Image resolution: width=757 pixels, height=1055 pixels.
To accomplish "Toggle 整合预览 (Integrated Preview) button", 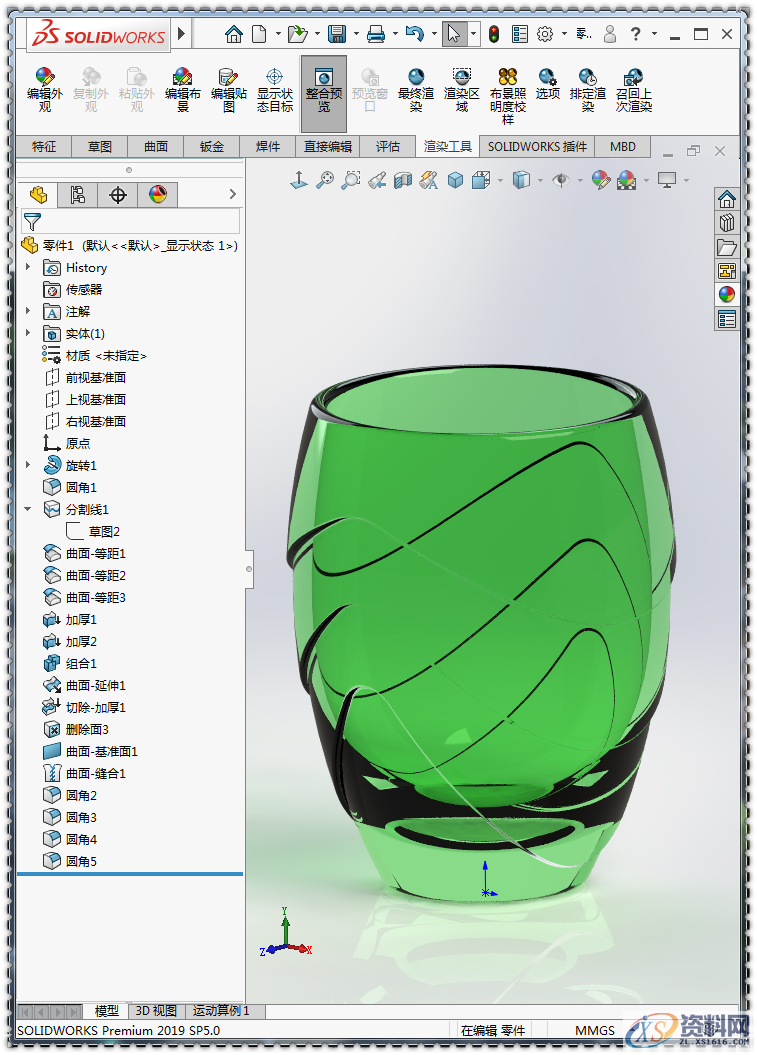I will tap(324, 93).
